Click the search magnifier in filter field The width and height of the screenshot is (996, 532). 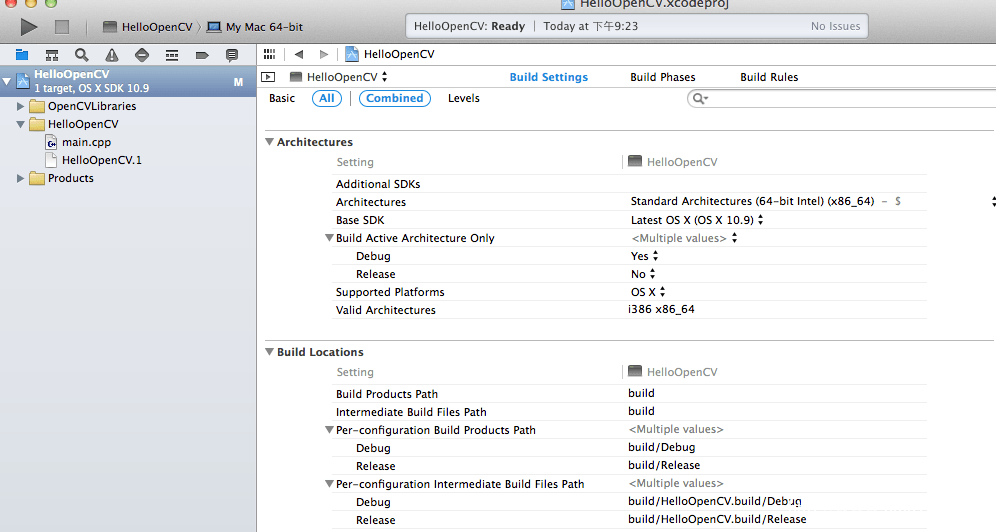tap(699, 98)
